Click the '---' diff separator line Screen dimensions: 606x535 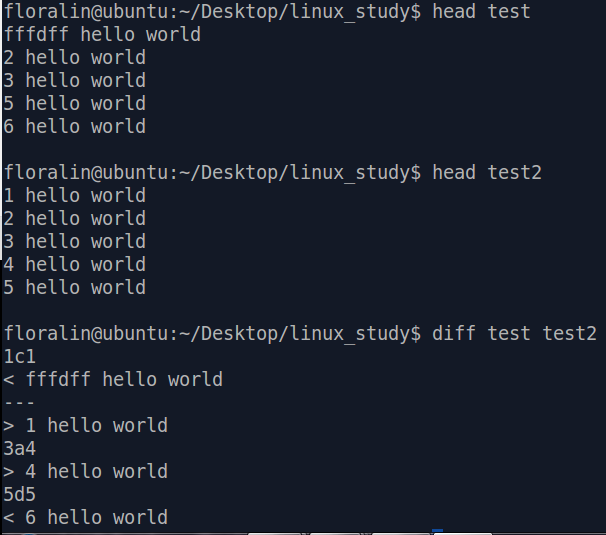[x=19, y=403]
